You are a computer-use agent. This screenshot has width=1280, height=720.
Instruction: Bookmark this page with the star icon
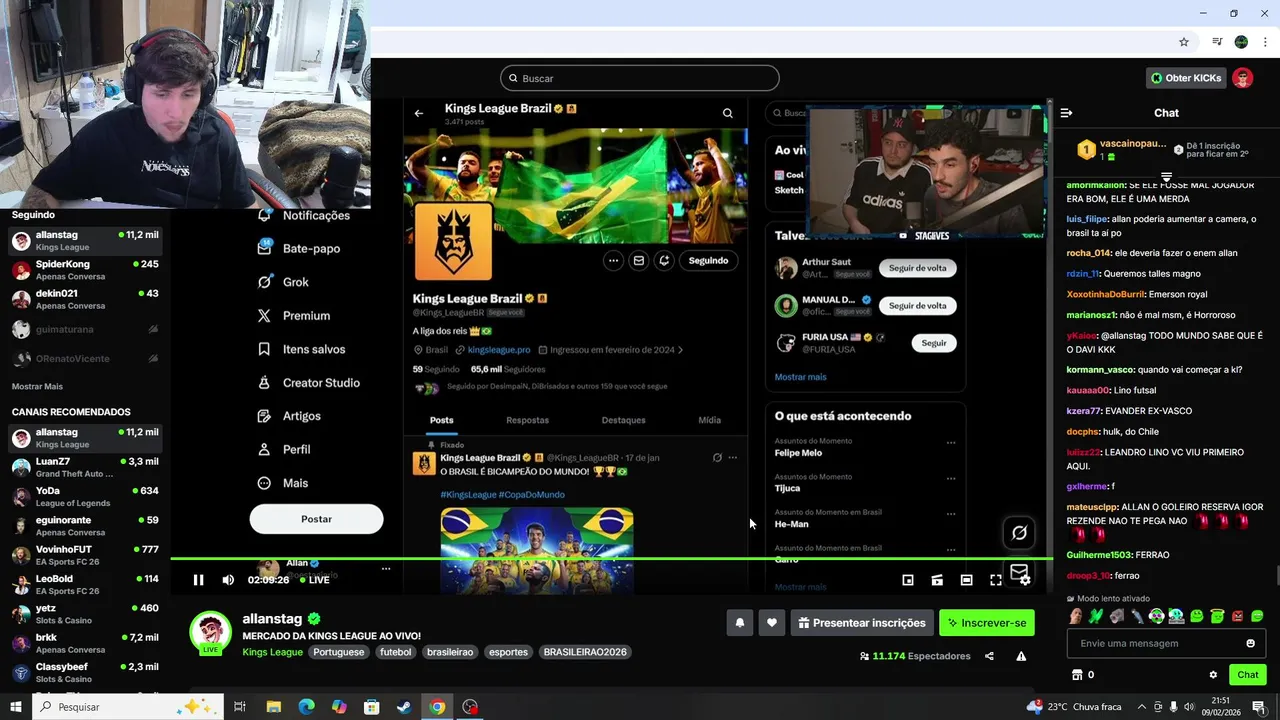point(1184,42)
